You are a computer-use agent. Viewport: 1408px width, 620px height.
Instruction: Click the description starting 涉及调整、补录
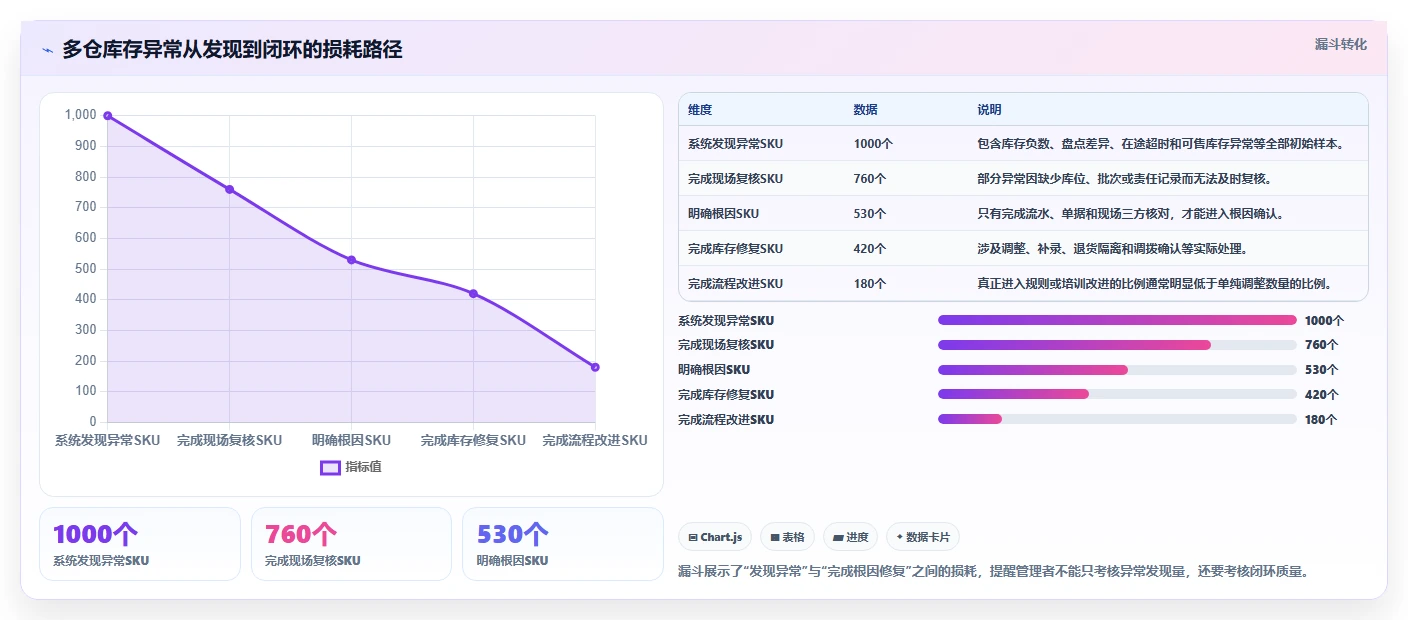pyautogui.click(x=1112, y=249)
